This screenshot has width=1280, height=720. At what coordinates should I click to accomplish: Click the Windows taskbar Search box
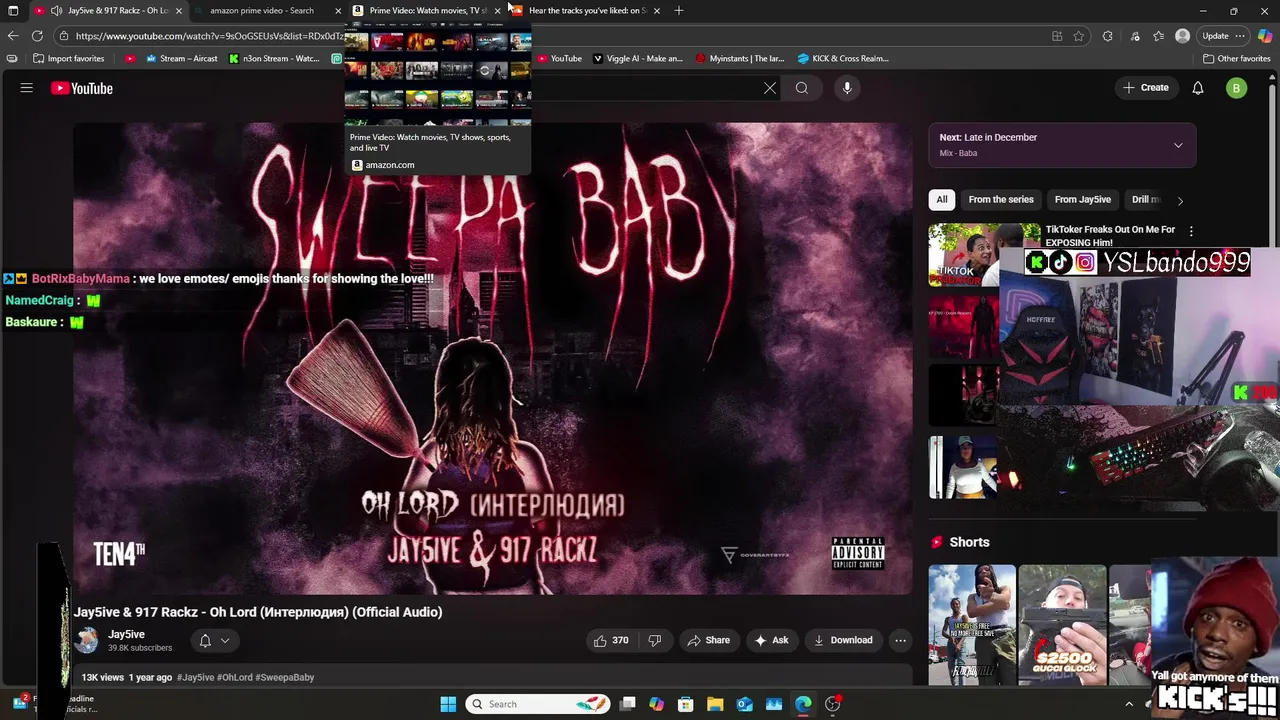(x=538, y=704)
